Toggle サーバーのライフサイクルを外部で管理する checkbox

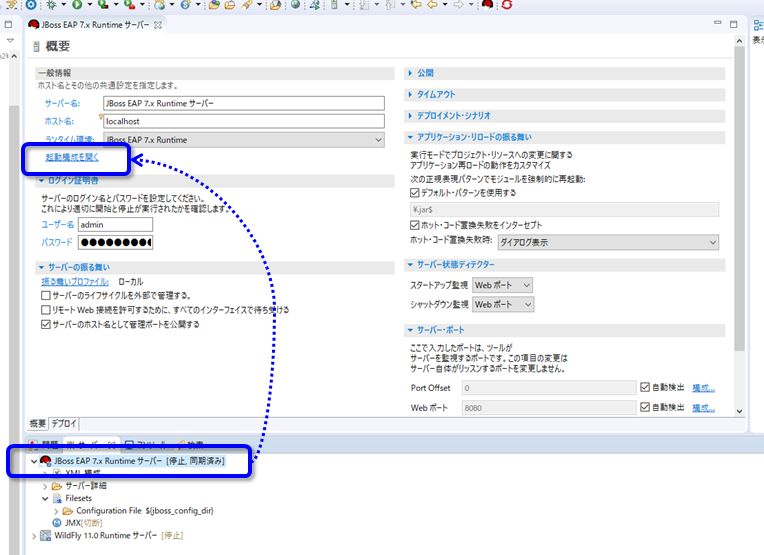click(46, 295)
